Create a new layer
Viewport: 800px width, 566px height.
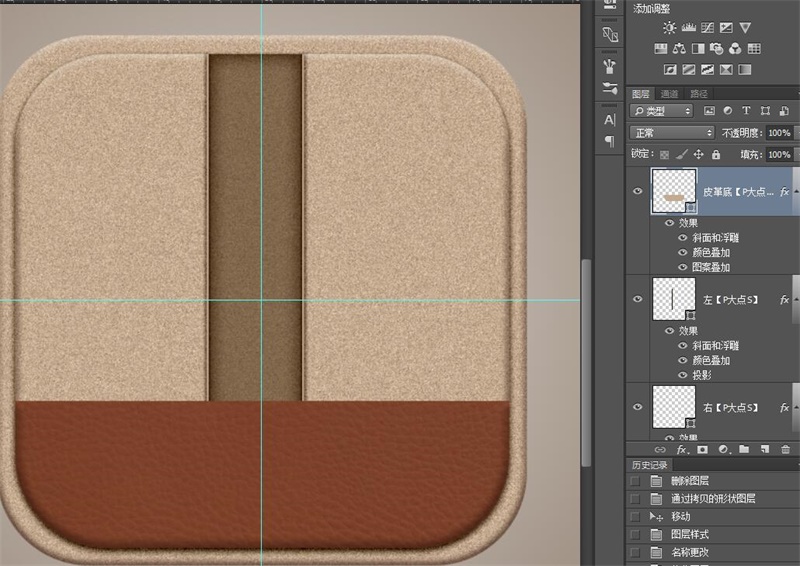pos(765,449)
